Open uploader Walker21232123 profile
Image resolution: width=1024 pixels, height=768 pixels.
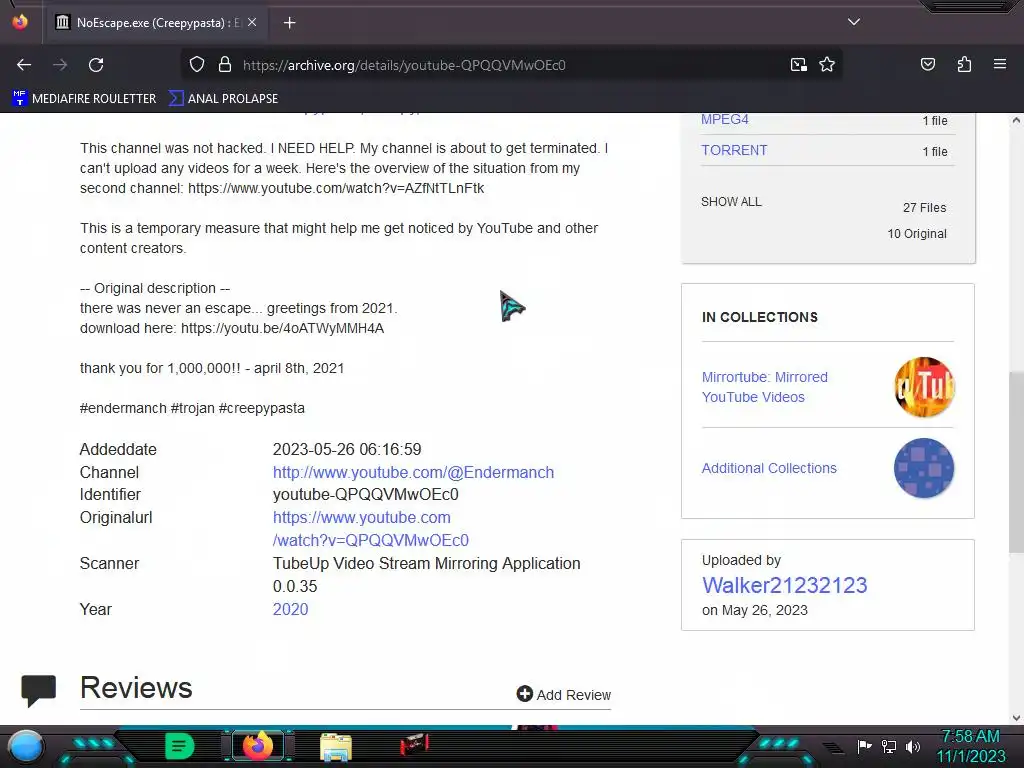pos(784,585)
